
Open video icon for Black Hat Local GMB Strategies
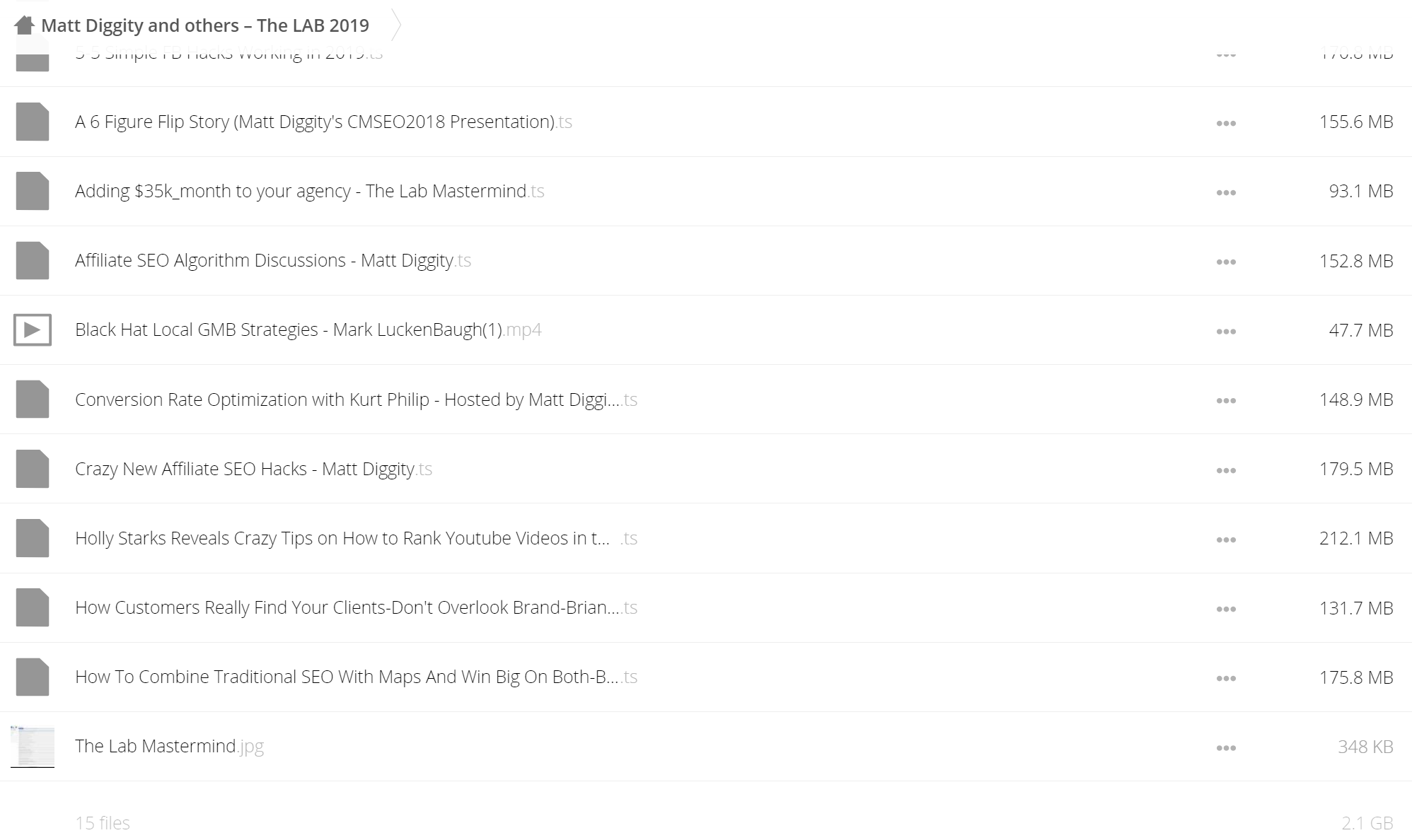pos(33,329)
